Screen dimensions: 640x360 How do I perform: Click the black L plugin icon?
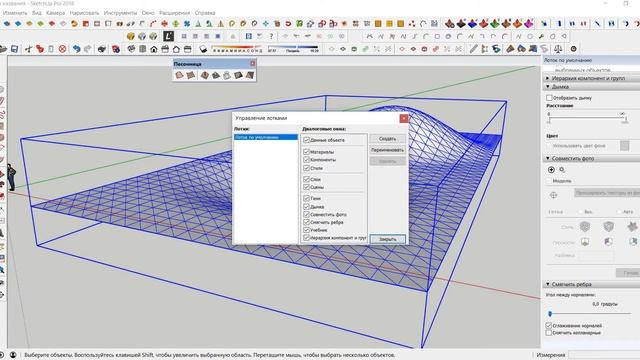pos(169,36)
